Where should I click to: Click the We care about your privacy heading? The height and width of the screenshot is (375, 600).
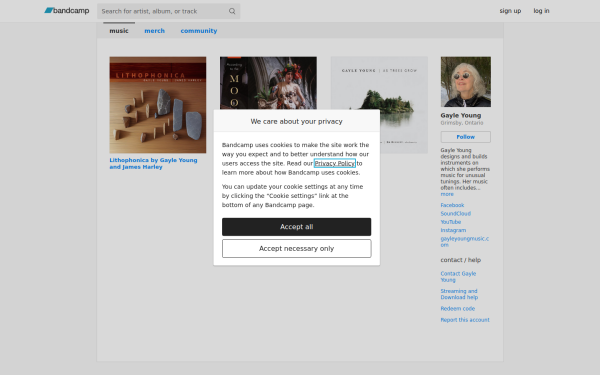[297, 121]
